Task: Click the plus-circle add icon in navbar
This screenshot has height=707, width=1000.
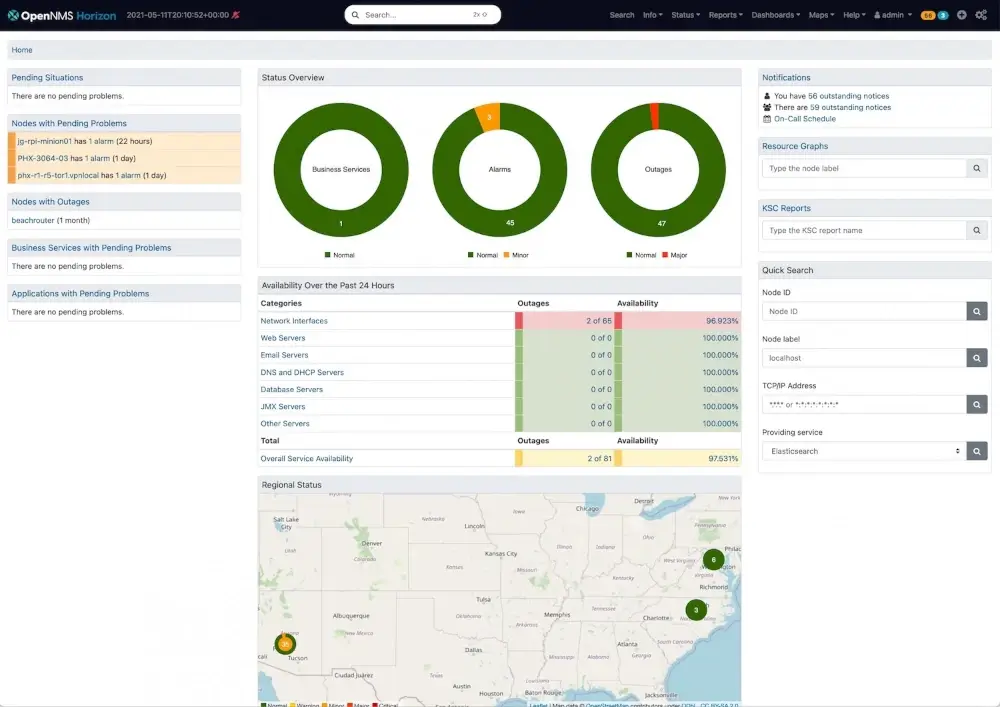Action: [961, 15]
